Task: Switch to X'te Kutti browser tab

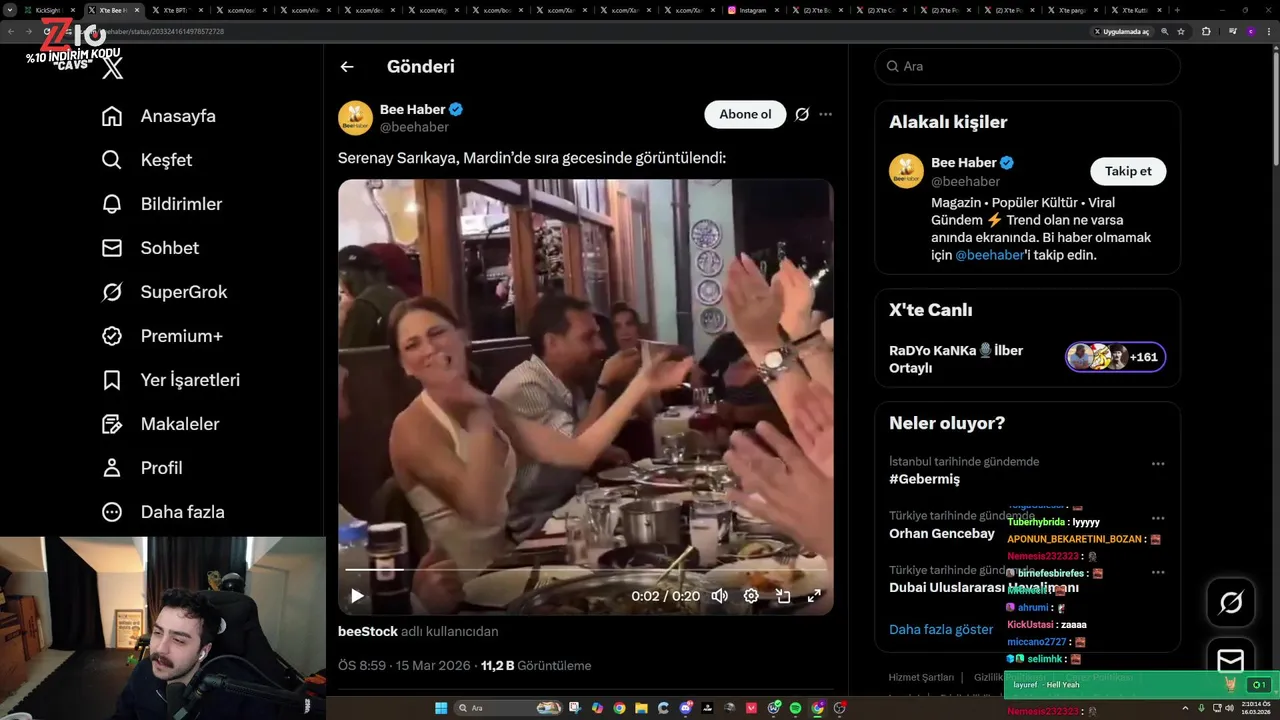Action: pos(1135,10)
